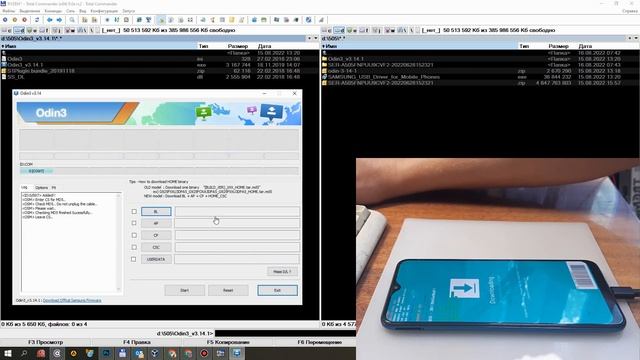This screenshot has height=360, width=640.
Task: Click the 0:[COM7] port box in Odin3
Action: tap(36, 171)
